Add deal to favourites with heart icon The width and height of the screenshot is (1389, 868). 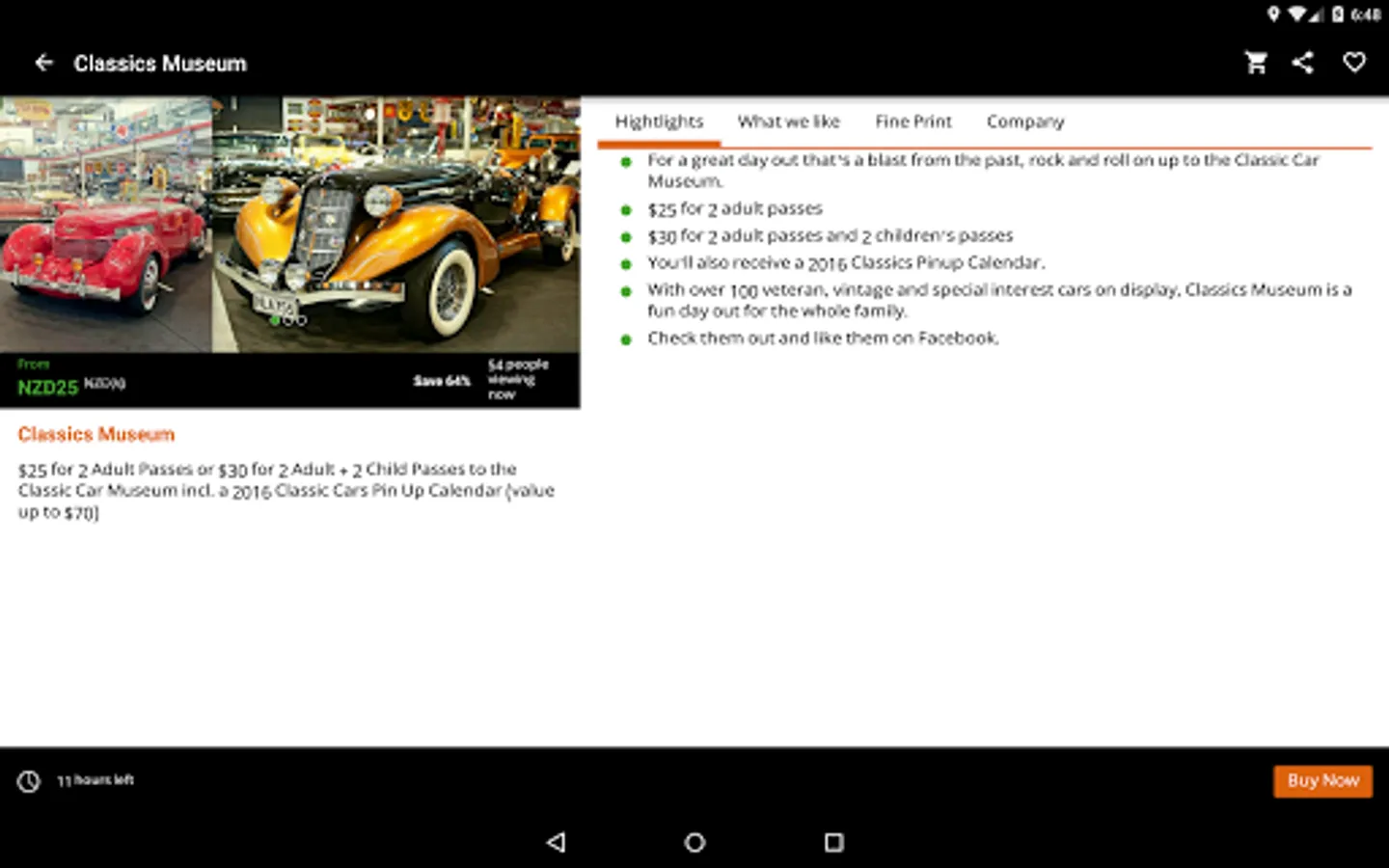[x=1354, y=63]
